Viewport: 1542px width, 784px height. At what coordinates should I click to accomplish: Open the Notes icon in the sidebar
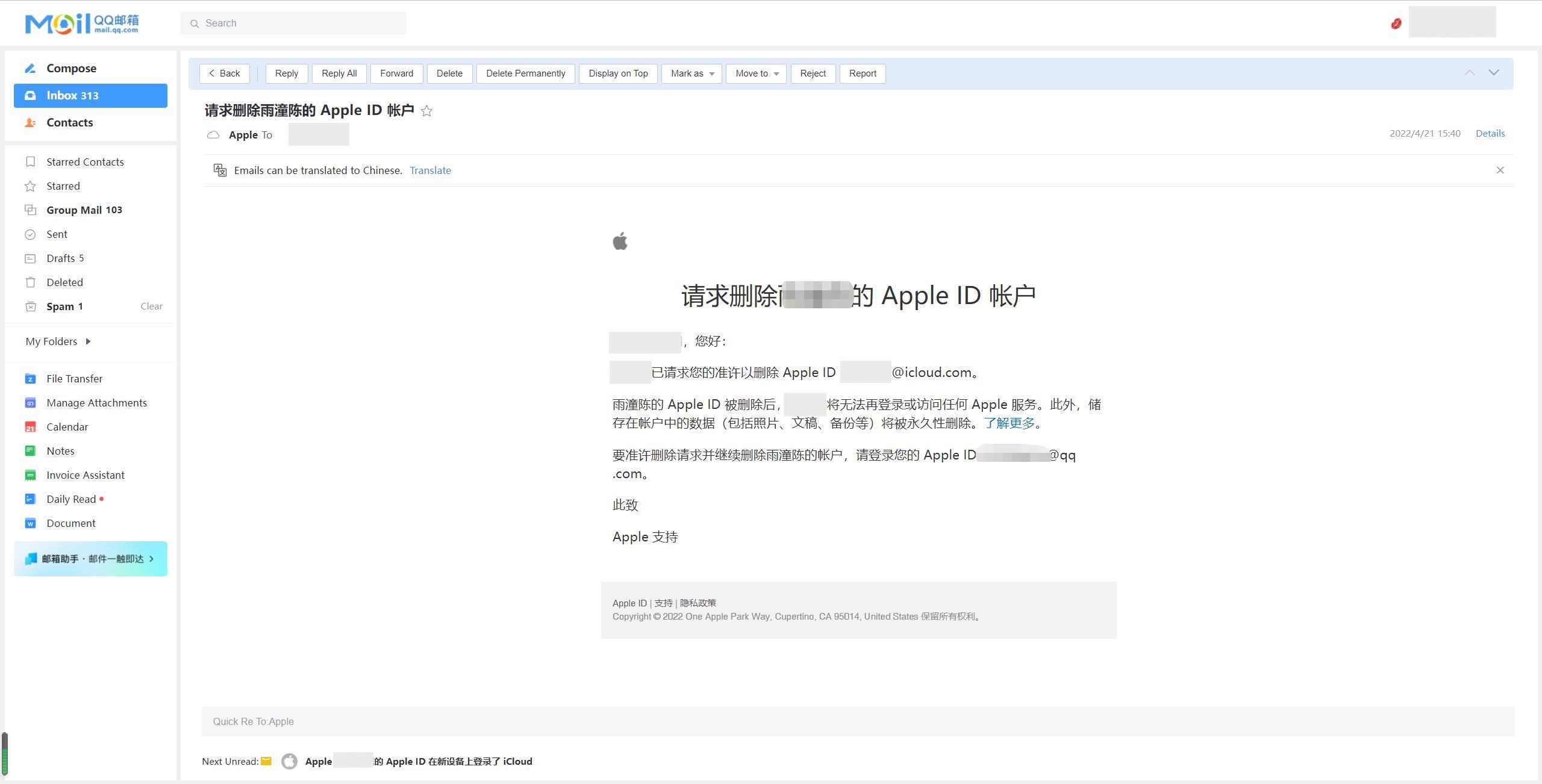coord(30,451)
